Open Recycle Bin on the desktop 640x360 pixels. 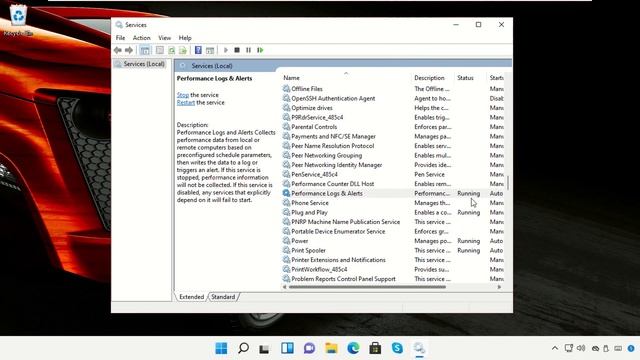tap(18, 20)
